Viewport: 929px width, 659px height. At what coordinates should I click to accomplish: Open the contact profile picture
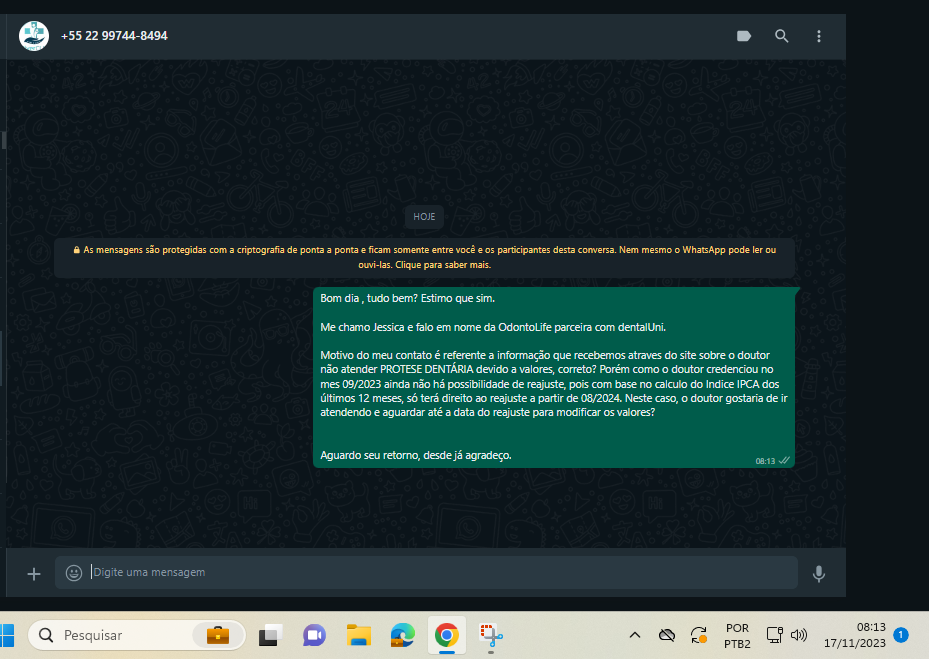34,36
